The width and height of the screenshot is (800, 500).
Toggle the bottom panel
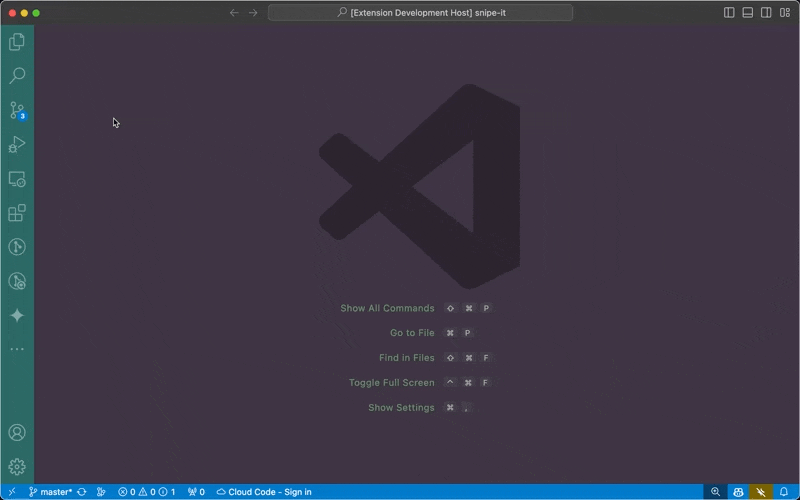tap(747, 13)
